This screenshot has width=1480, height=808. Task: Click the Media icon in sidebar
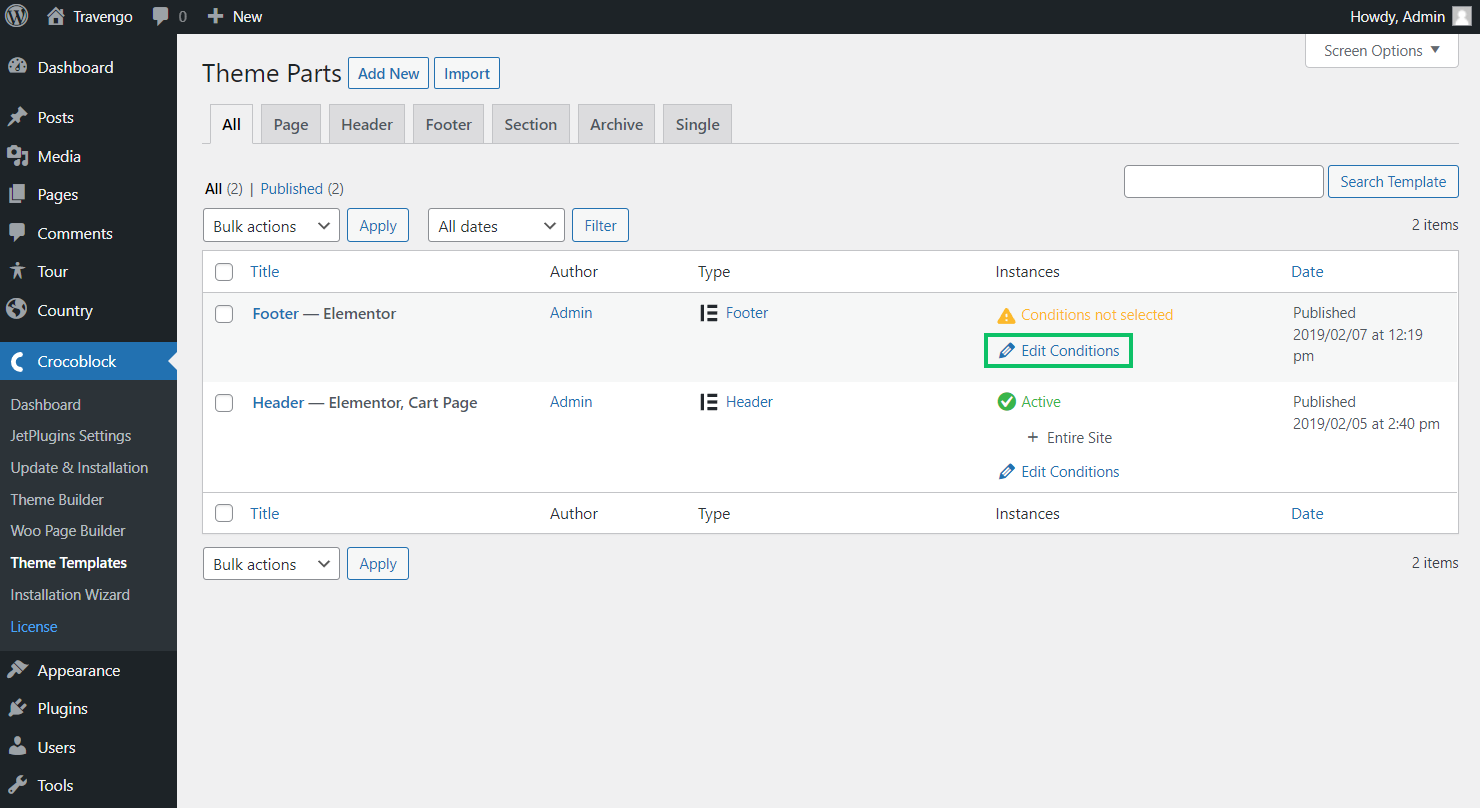pyautogui.click(x=17, y=156)
